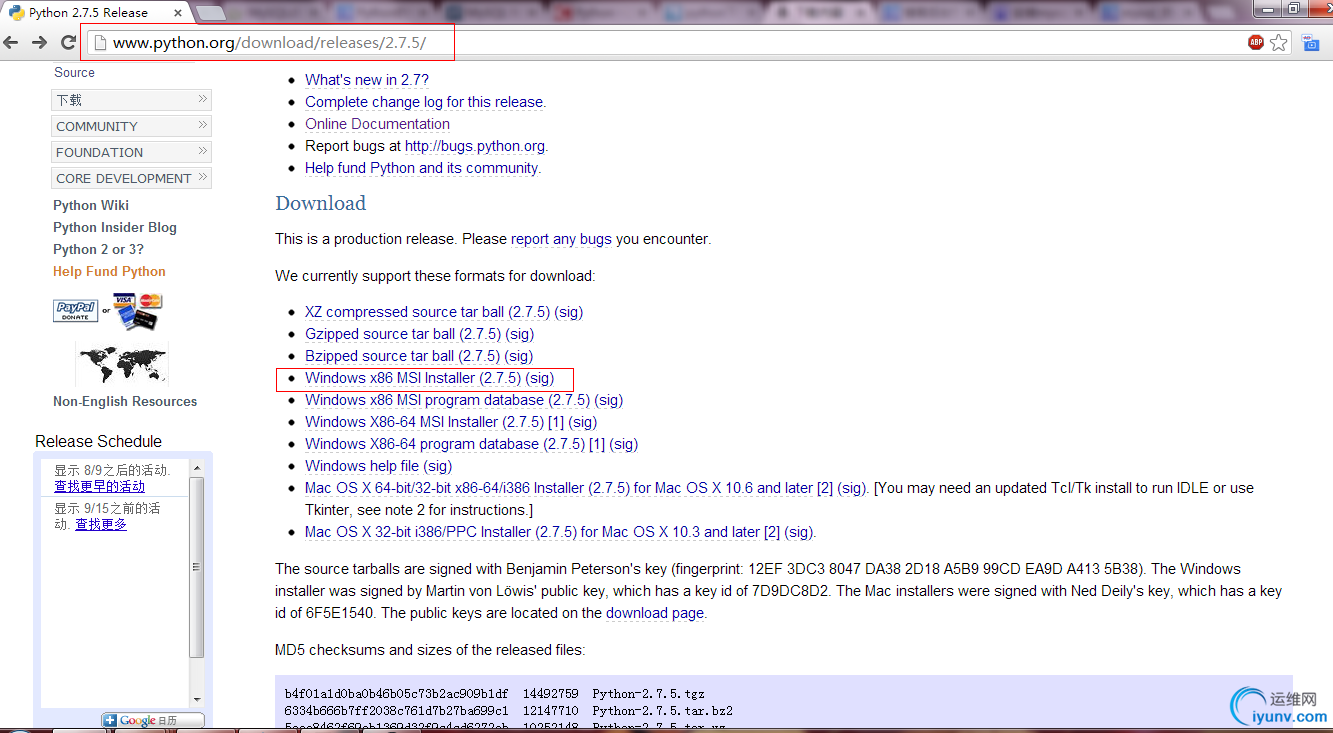
Task: Open the sig link for Windows x86 MSI Installer
Action: pos(539,378)
